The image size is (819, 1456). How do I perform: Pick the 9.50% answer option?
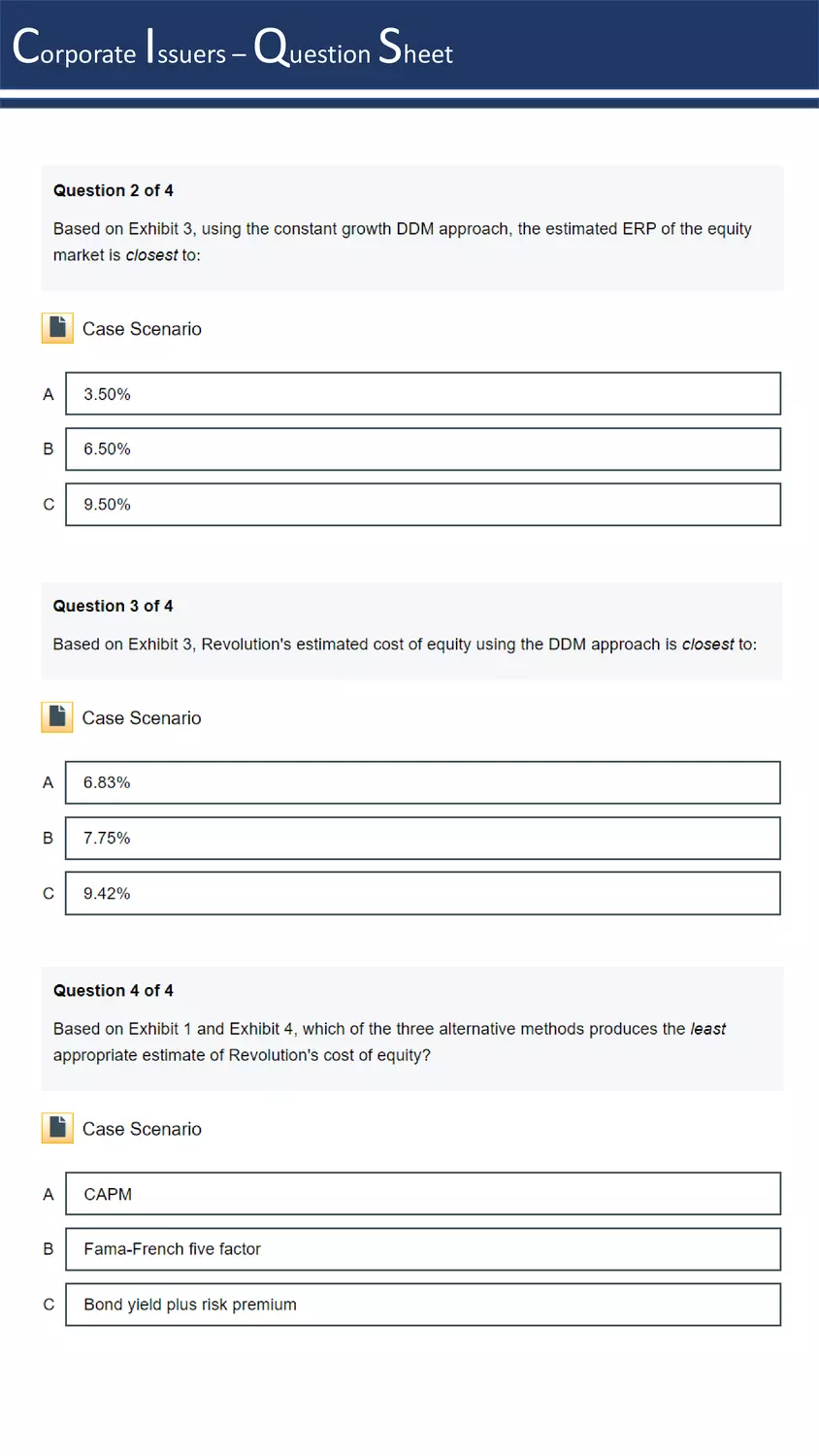[423, 505]
